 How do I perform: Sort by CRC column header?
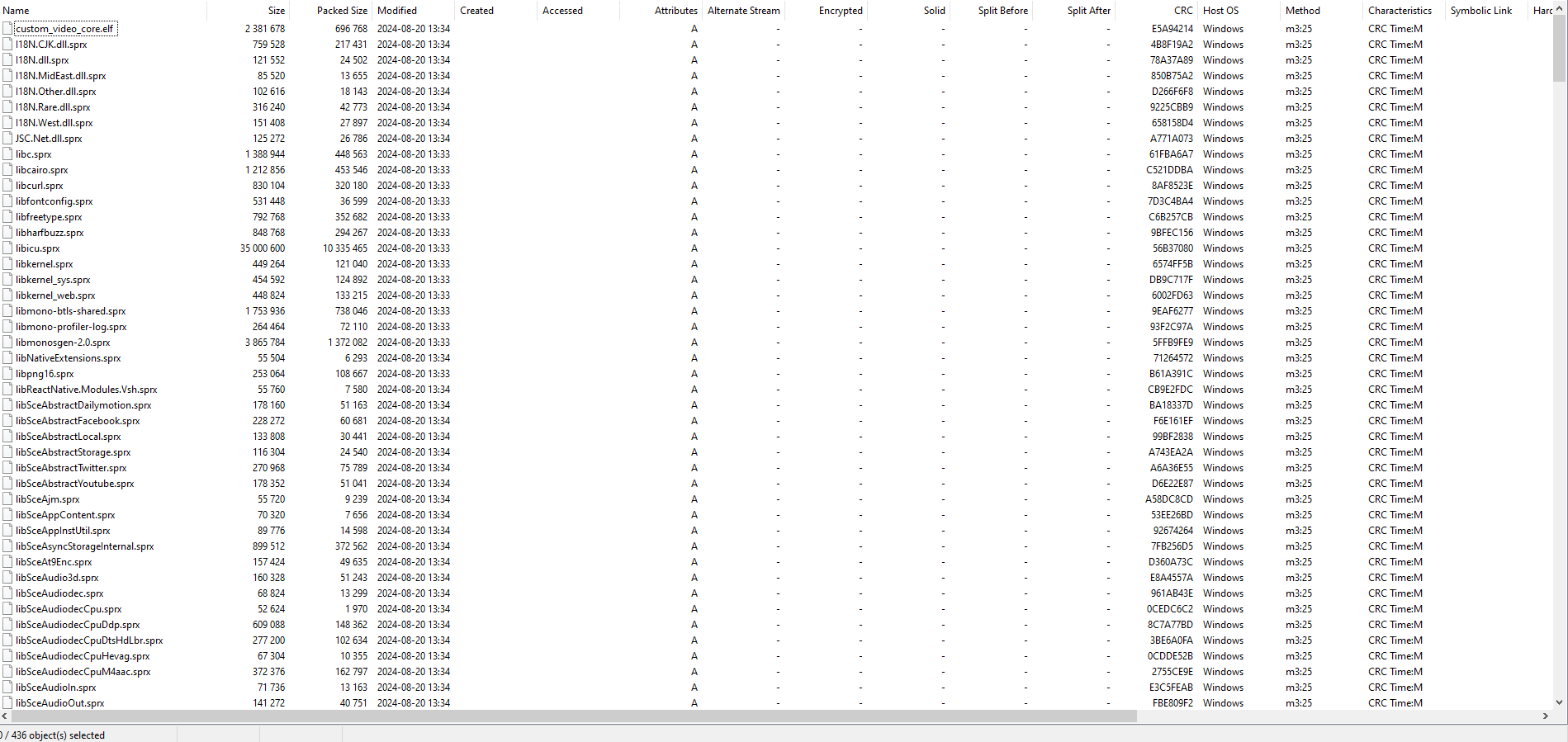coord(1156,11)
